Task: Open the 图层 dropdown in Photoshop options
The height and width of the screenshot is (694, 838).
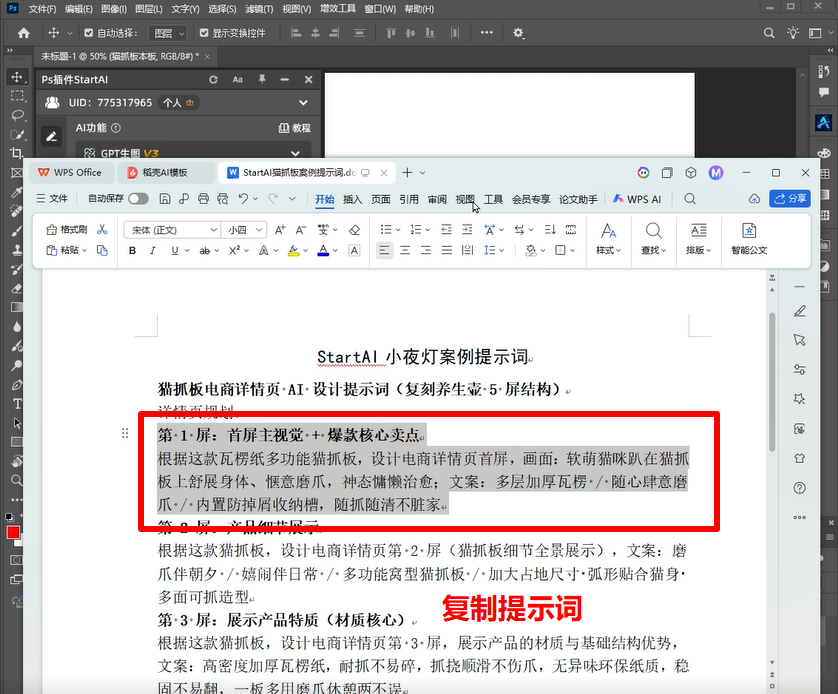Action: coord(168,34)
